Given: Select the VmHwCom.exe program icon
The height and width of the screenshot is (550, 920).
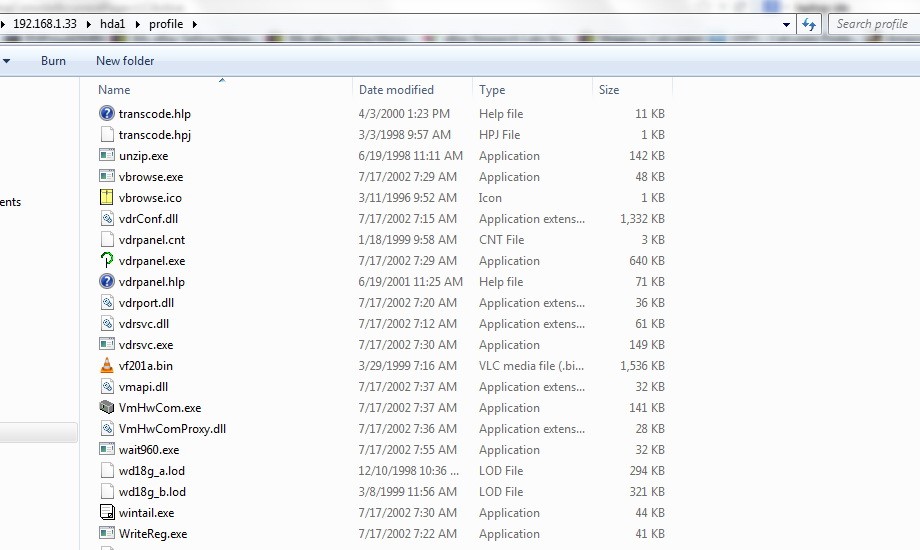Looking at the screenshot, I should [x=107, y=408].
